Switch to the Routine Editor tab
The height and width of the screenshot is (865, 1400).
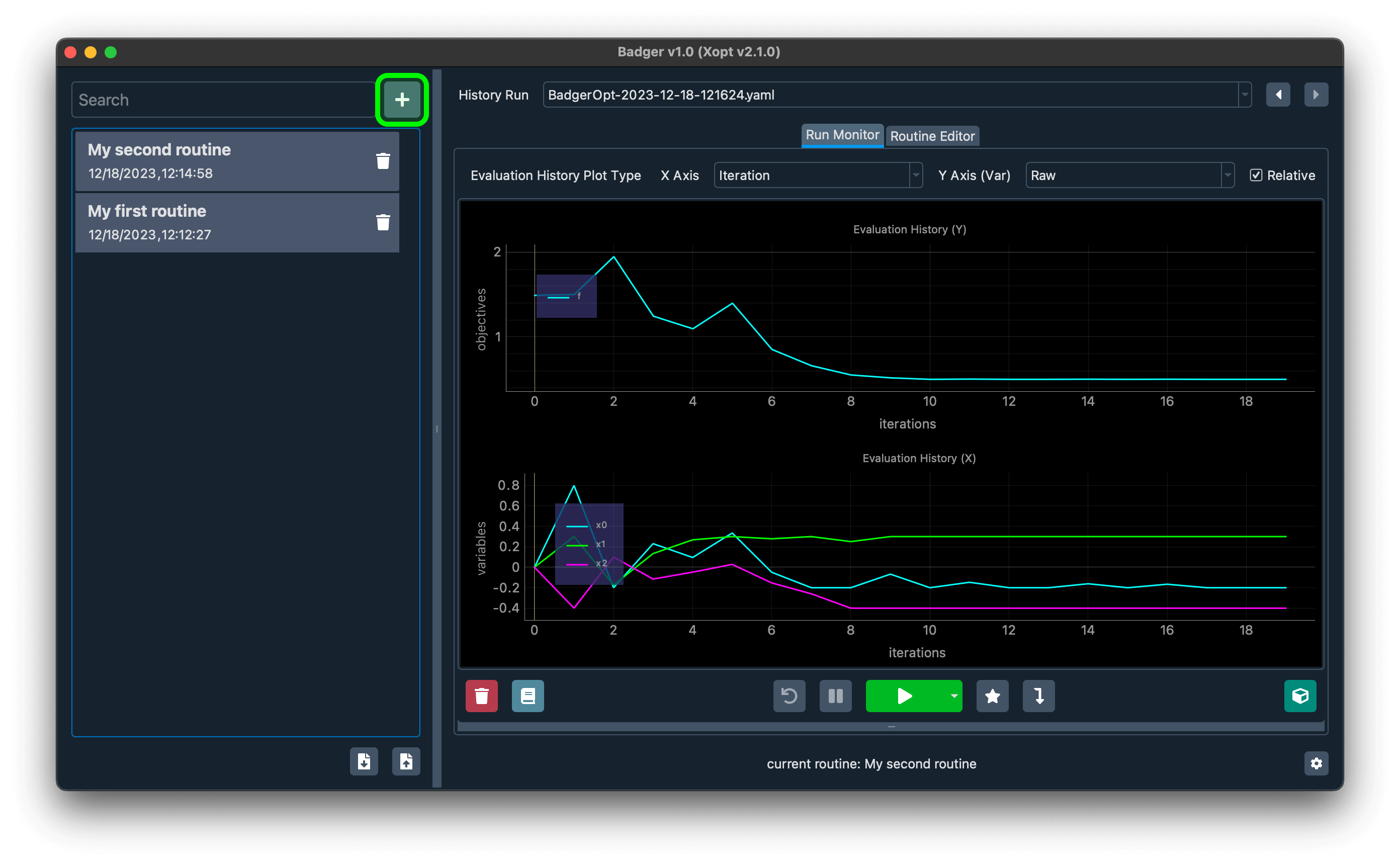(931, 134)
